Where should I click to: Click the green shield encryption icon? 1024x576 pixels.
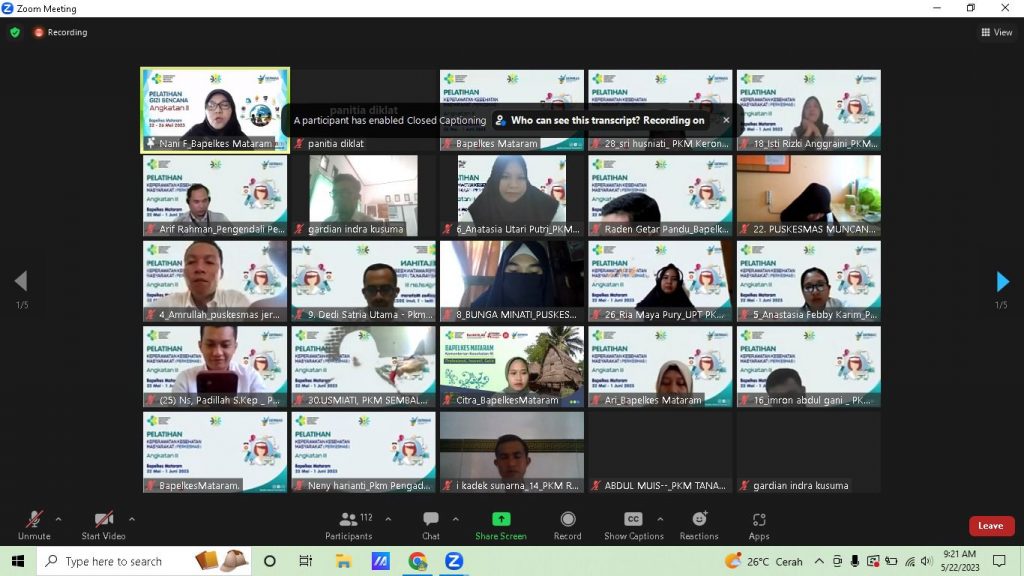[15, 32]
